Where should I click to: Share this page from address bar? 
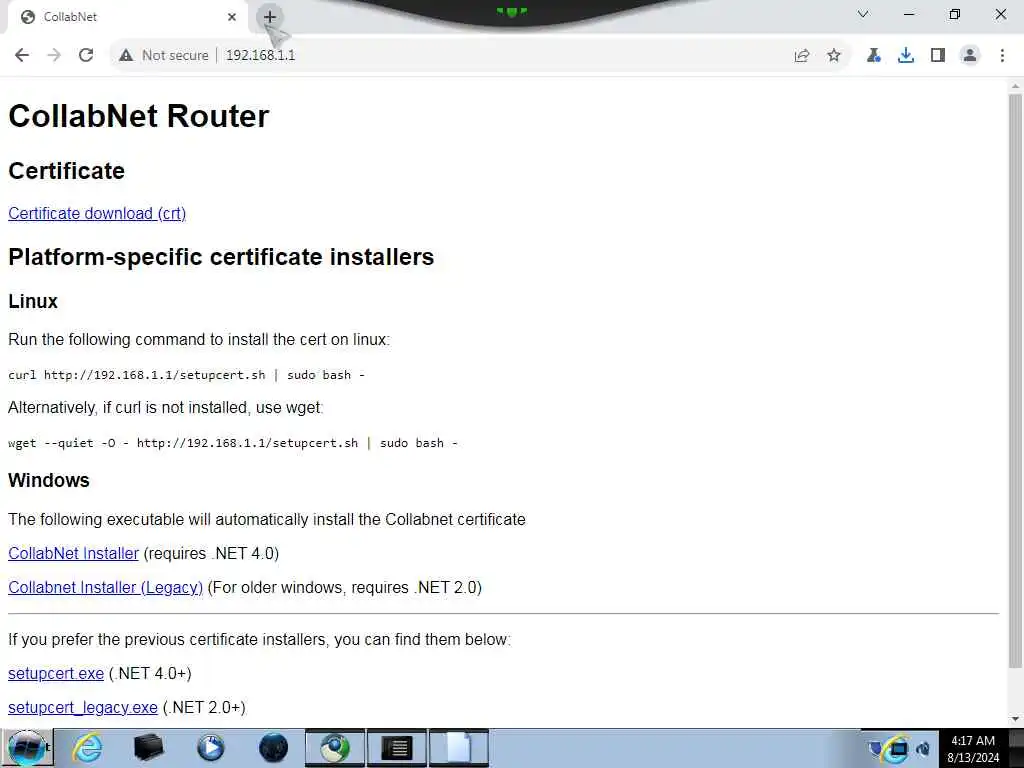pyautogui.click(x=802, y=56)
